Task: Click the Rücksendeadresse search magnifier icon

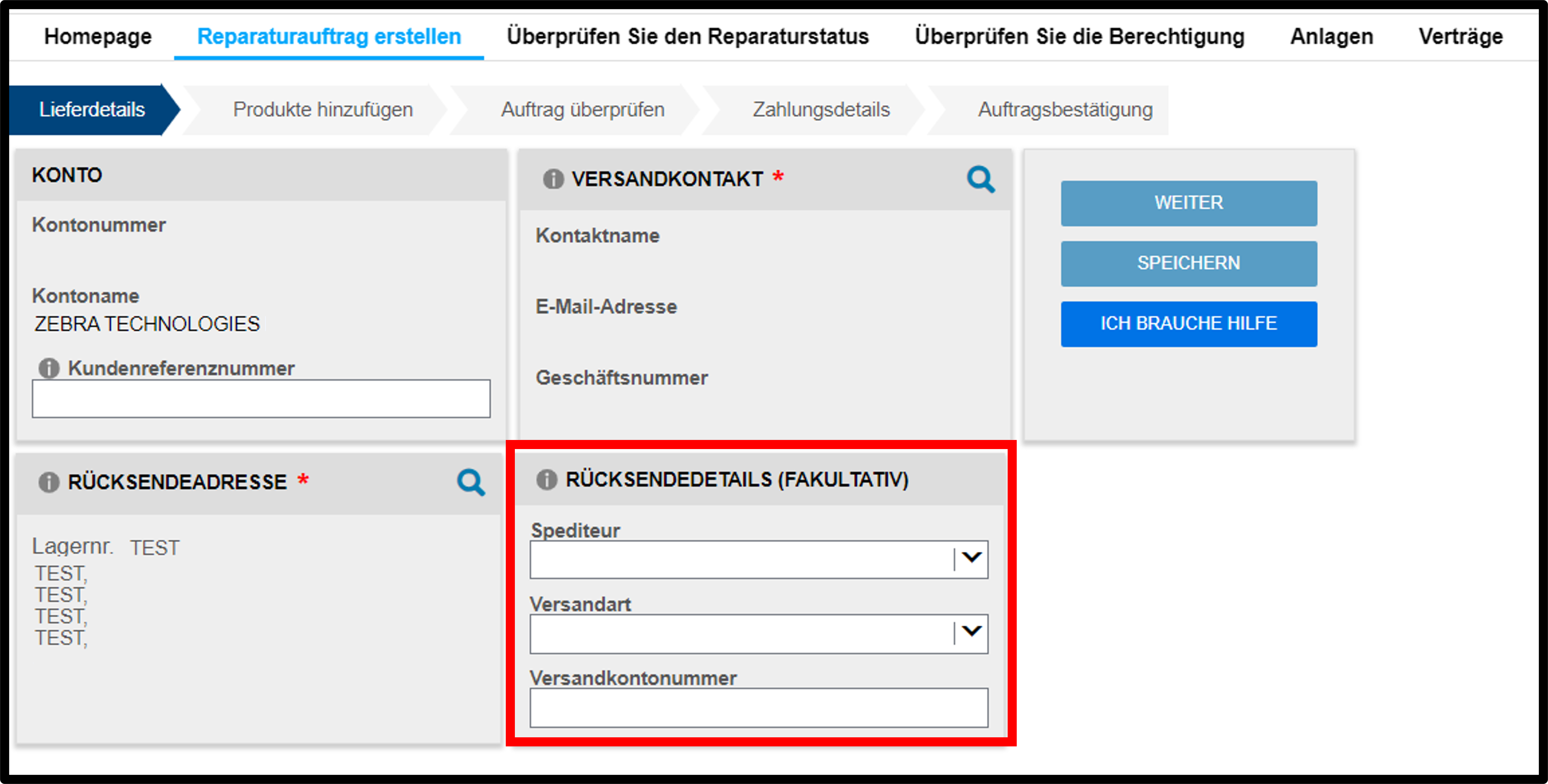Action: [x=470, y=482]
